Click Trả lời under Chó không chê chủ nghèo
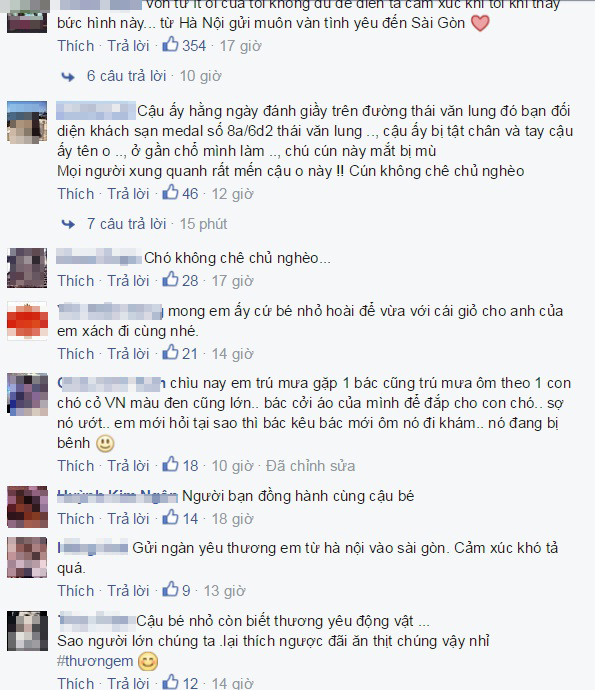595x690 pixels. [x=129, y=281]
